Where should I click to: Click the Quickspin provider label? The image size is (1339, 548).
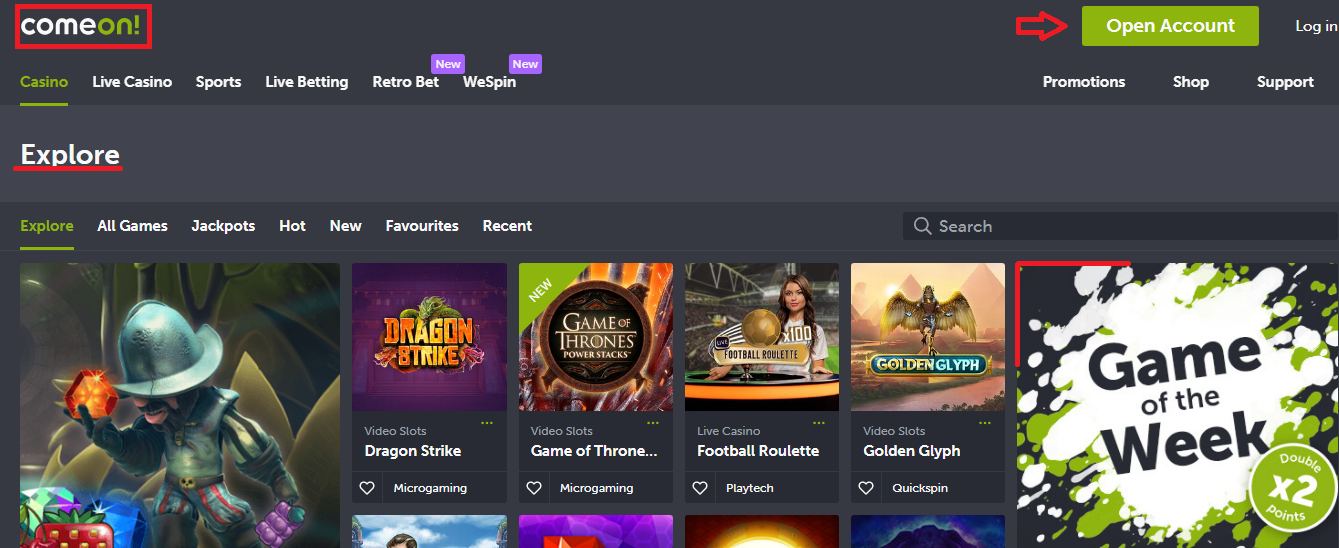(920, 488)
